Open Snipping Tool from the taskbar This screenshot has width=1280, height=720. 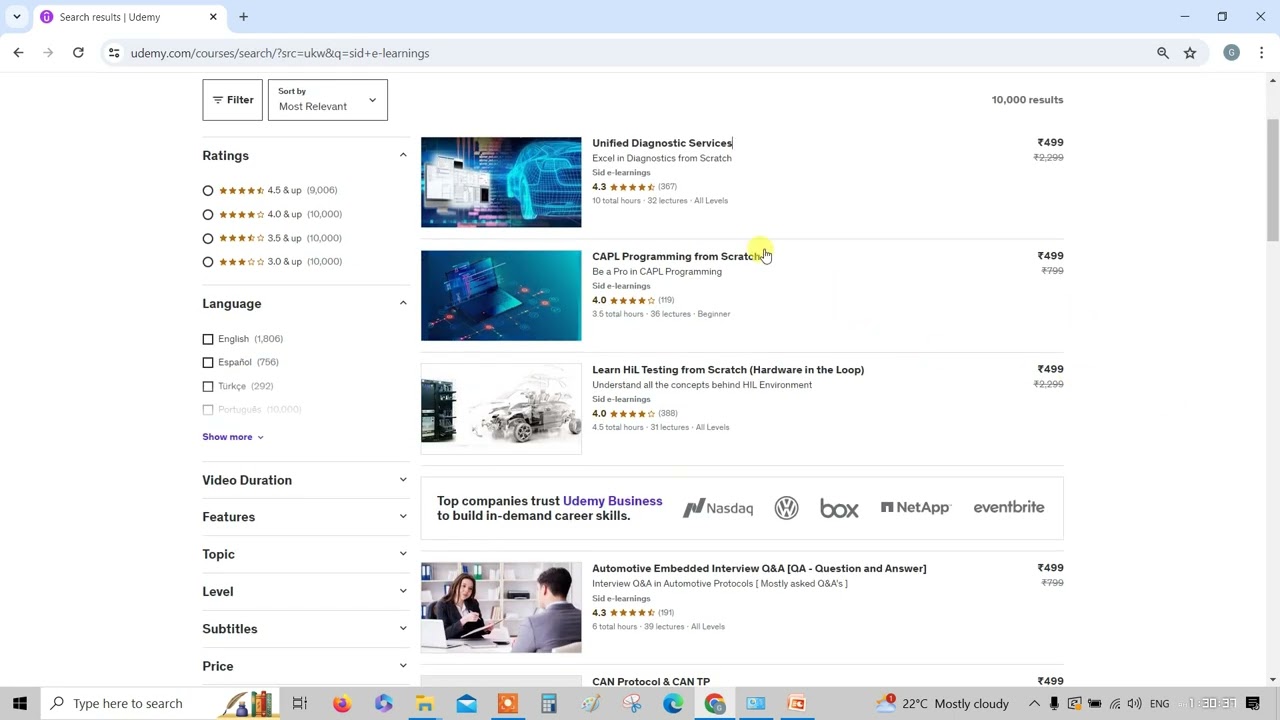(632, 703)
